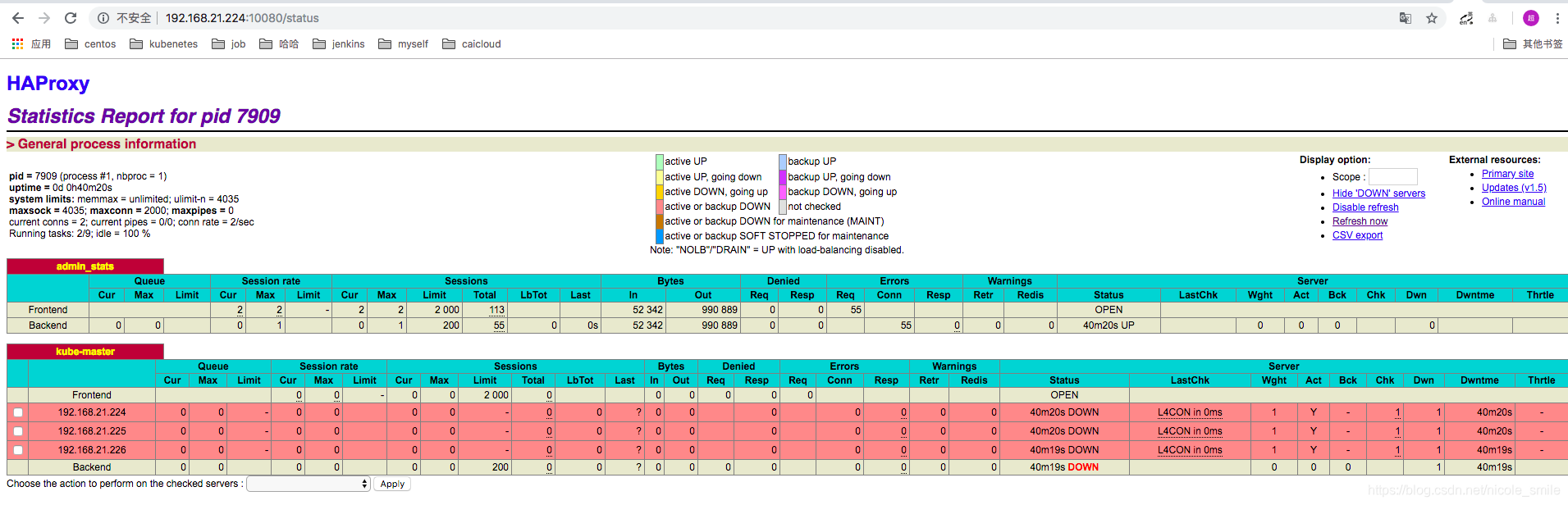Open the Updates (v1.5) link
This screenshot has height=505, width=1568.
click(1514, 188)
